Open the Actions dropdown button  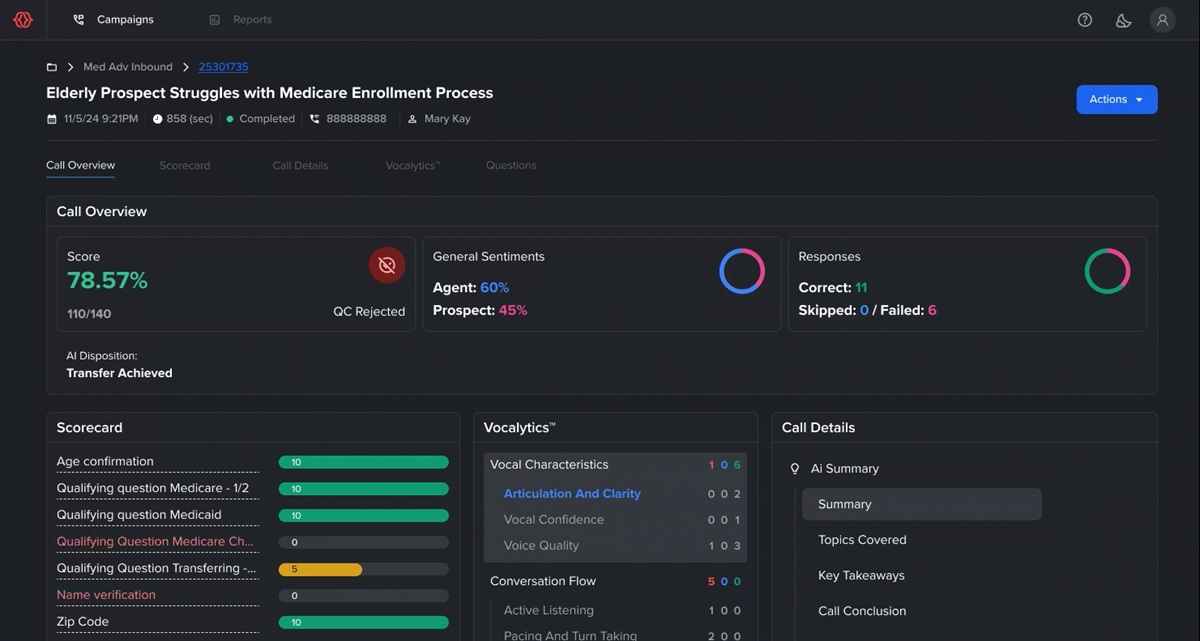1116,99
